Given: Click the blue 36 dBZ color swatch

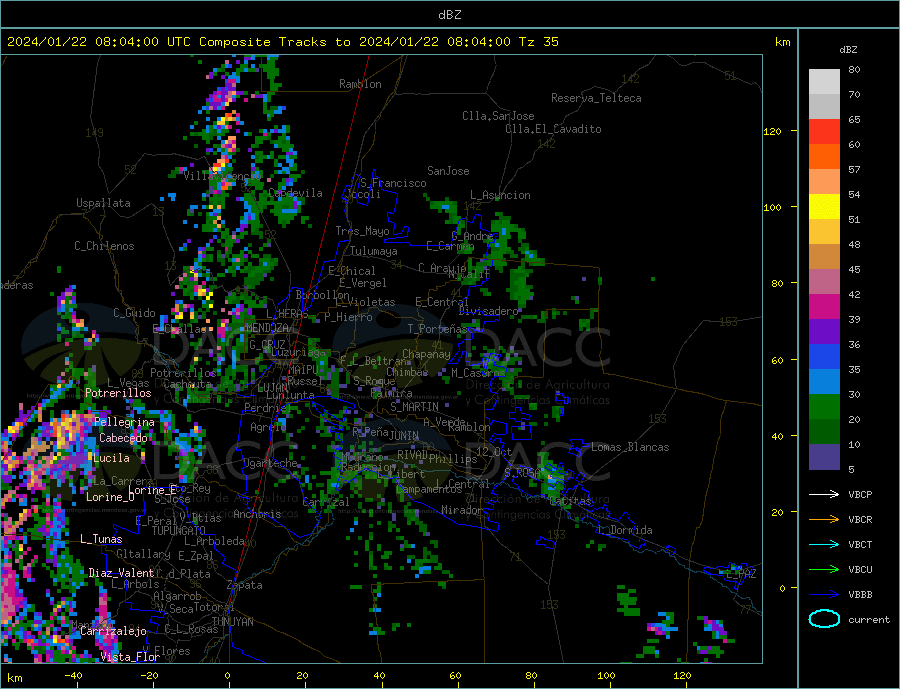Looking at the screenshot, I should 824,357.
